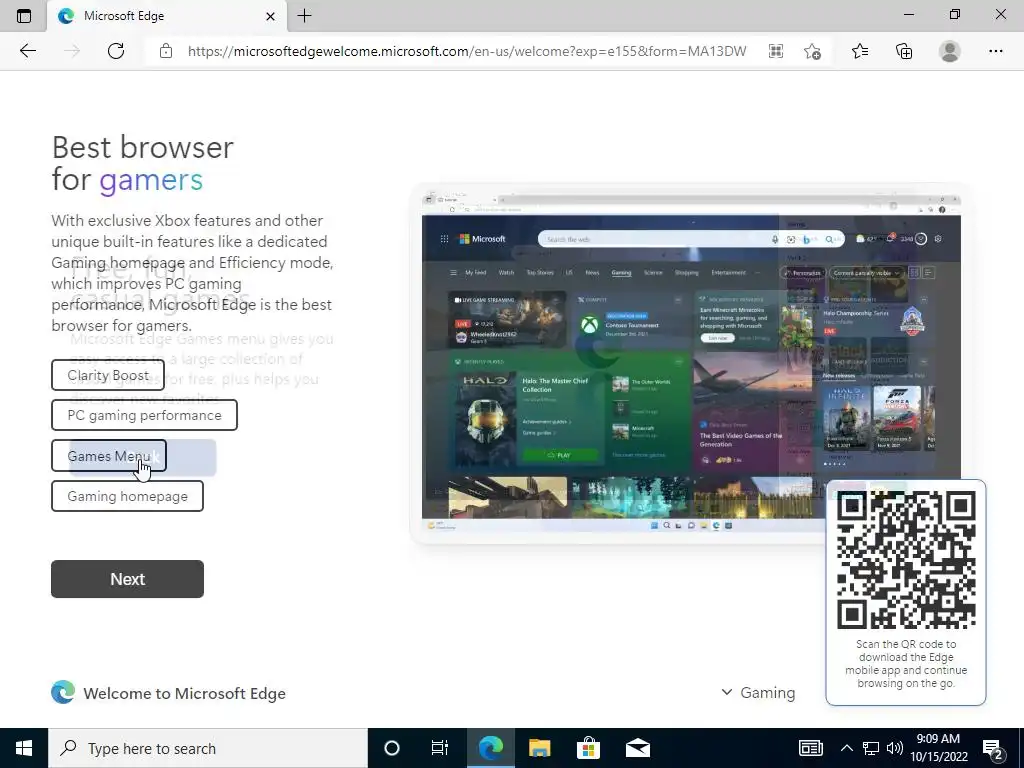Image resolution: width=1024 pixels, height=768 pixels.
Task: Open the Windows Start menu
Action: pyautogui.click(x=24, y=748)
